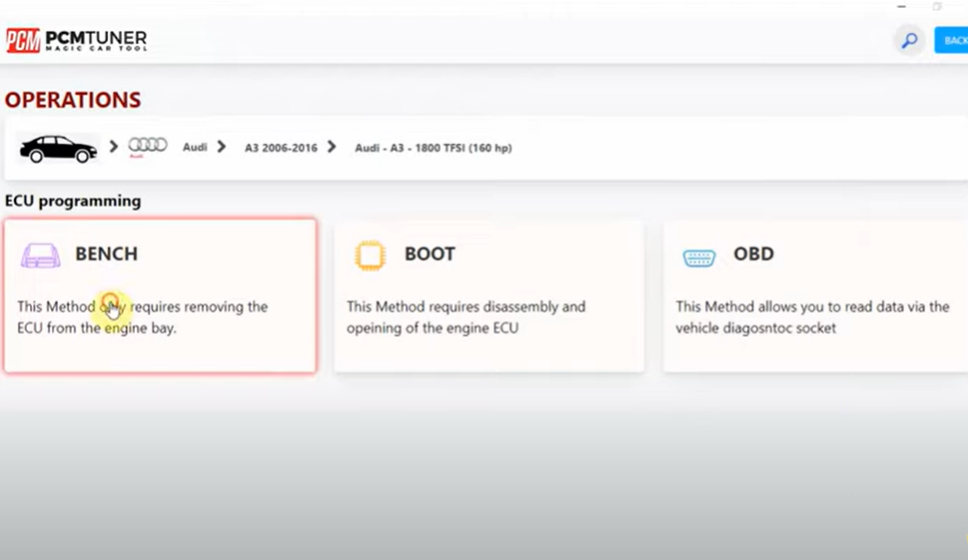Screen dimensions: 968x560
Task: Click the red PCM logo badge
Action: (x=23, y=40)
